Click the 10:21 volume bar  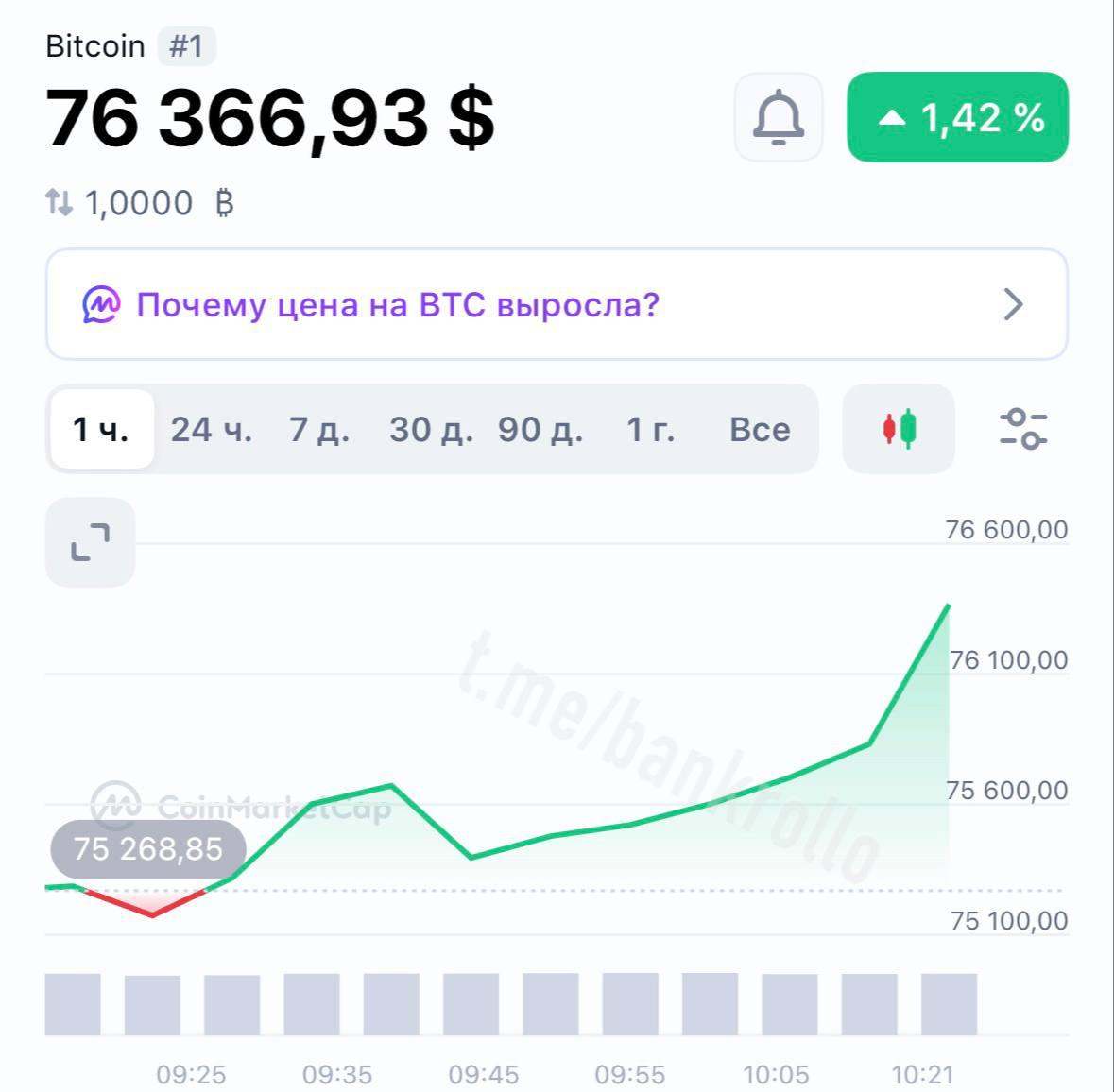(x=949, y=1004)
